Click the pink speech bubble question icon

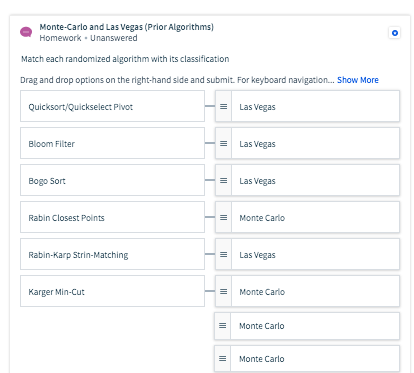coord(26,32)
